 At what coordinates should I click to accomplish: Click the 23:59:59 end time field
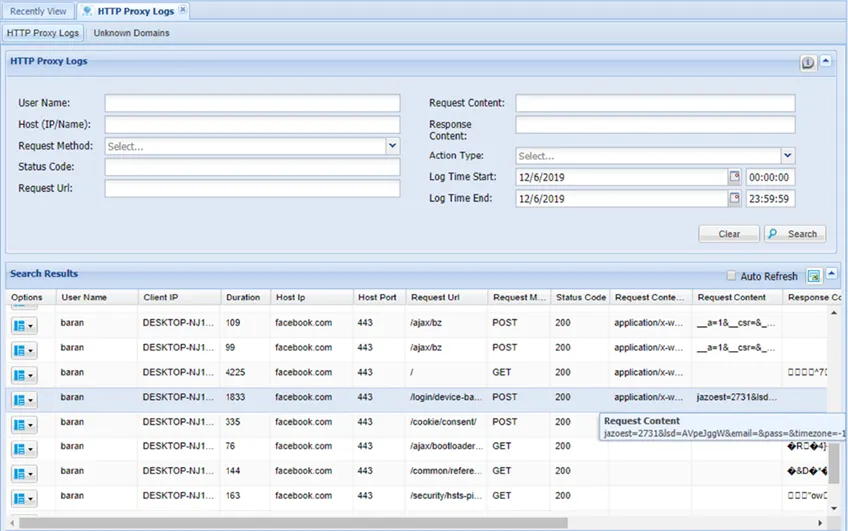tap(770, 198)
